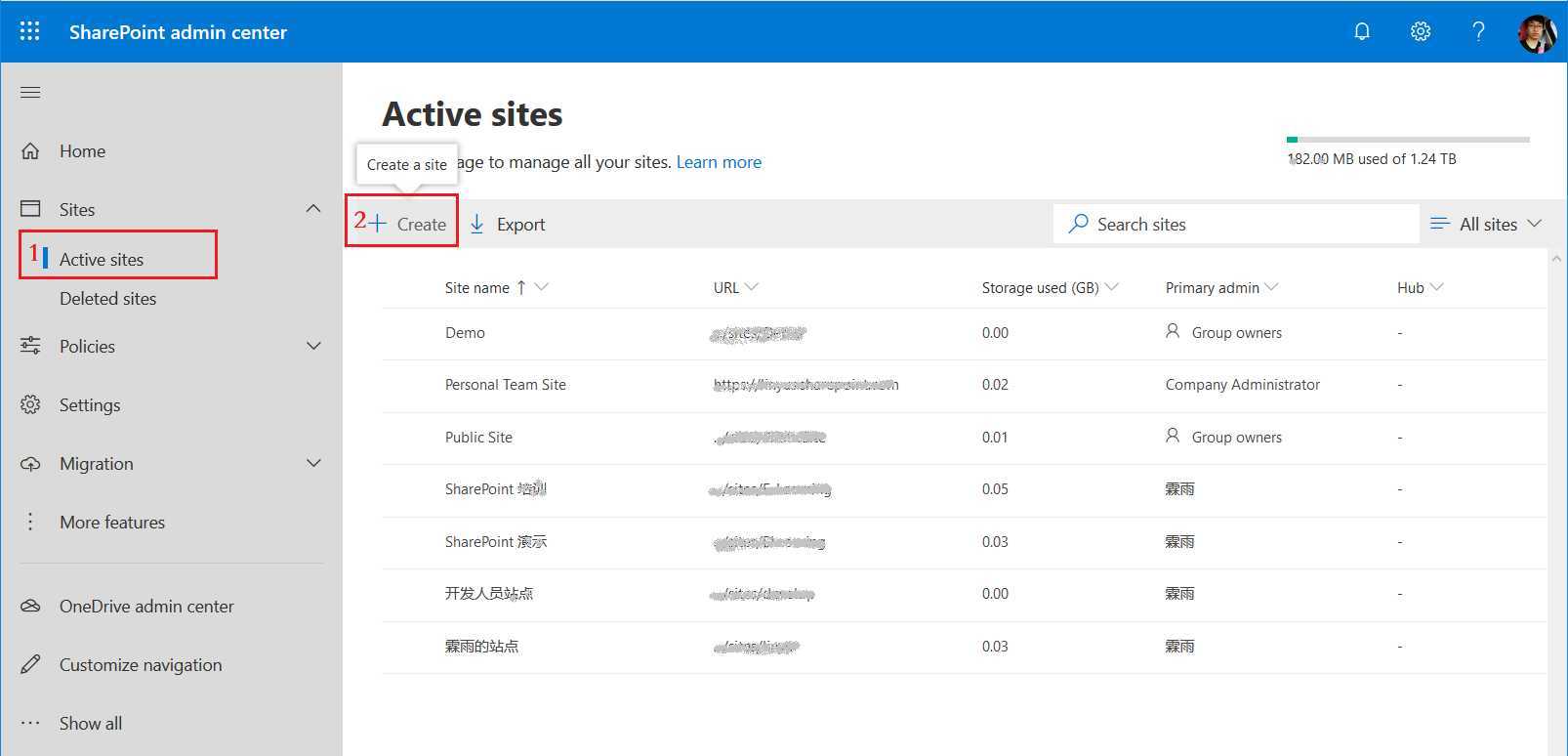Click the OneDrive cloud icon
The height and width of the screenshot is (756, 1568).
30,606
